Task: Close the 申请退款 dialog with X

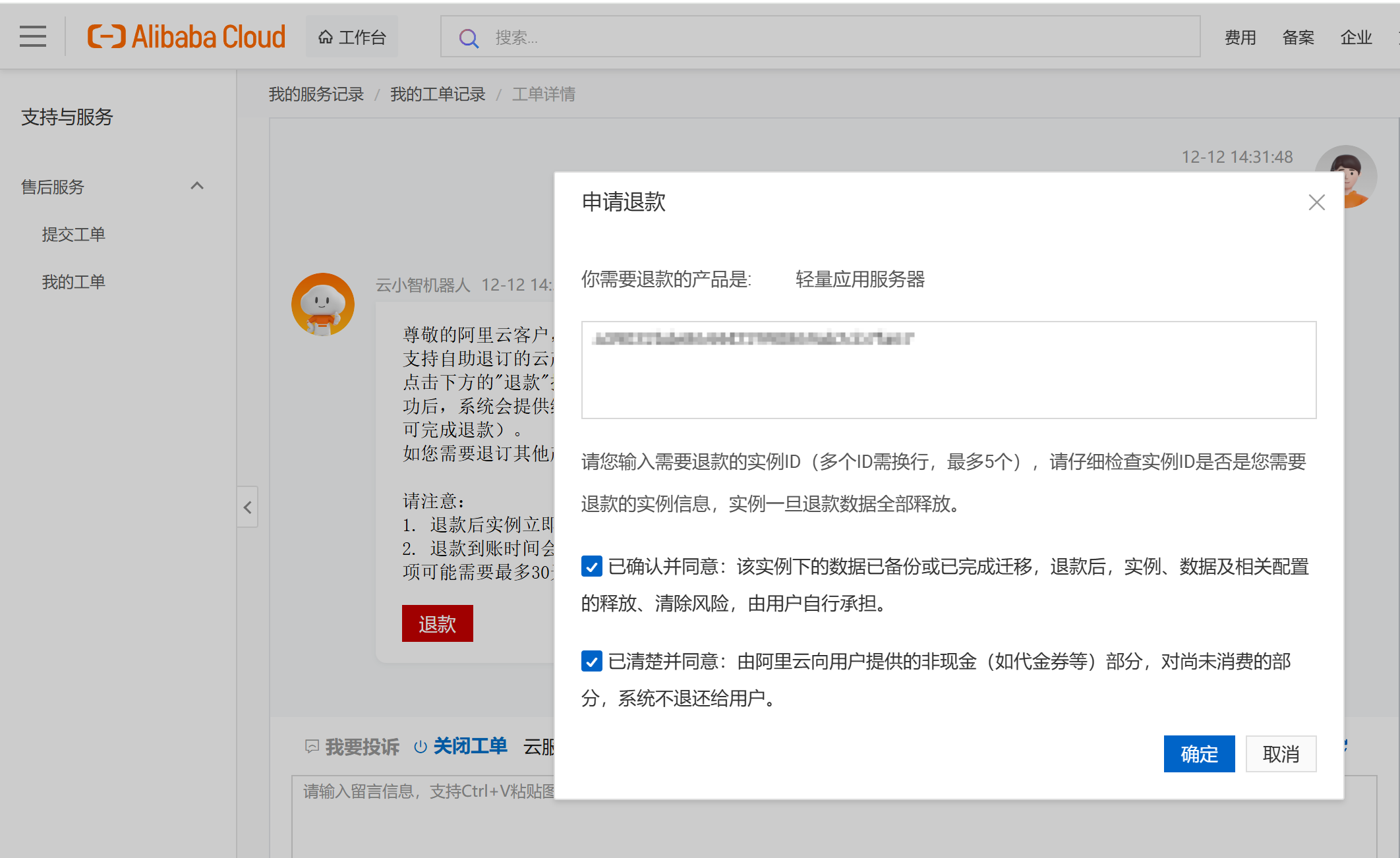Action: (1316, 202)
